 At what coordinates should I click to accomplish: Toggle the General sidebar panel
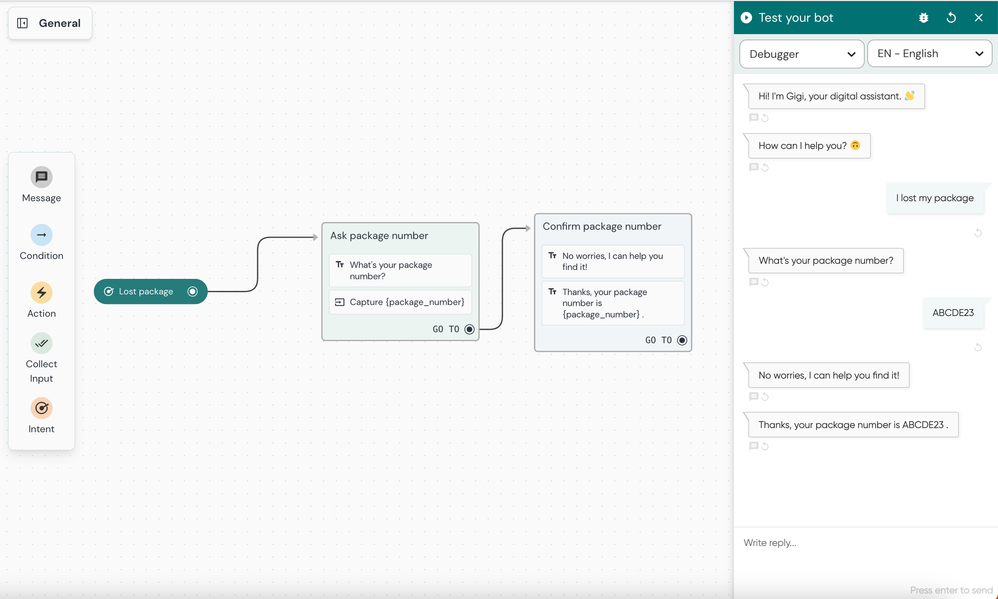click(22, 23)
